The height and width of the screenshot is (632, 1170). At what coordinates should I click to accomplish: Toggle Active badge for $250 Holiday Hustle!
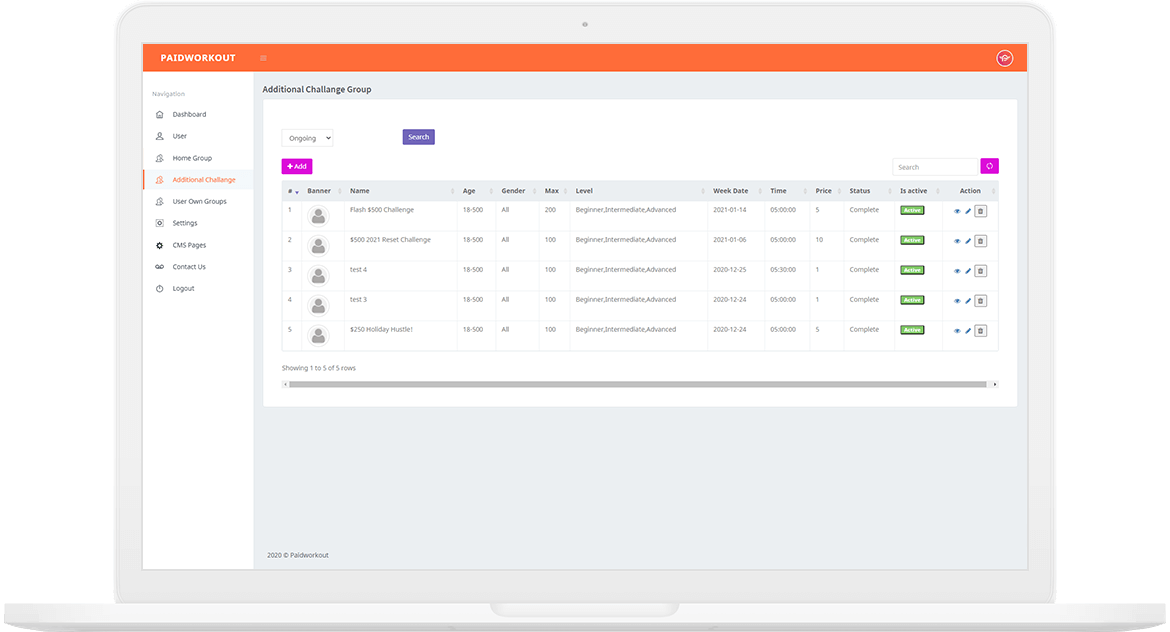click(x=912, y=330)
